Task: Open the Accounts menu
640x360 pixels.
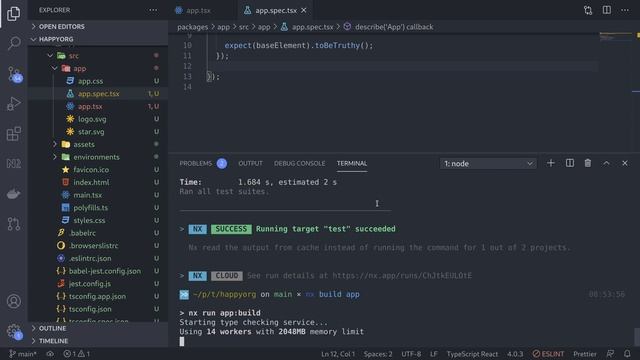Action: point(13,301)
